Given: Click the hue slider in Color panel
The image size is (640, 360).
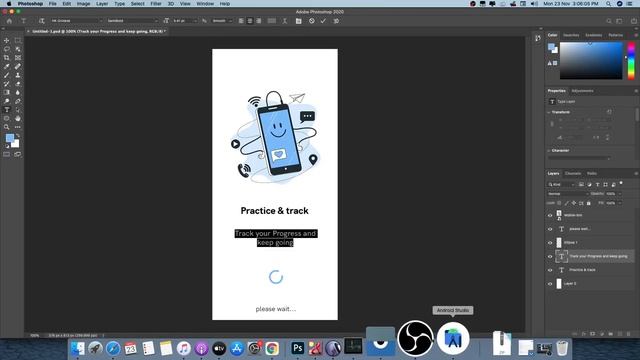Looking at the screenshot, I should [x=631, y=60].
